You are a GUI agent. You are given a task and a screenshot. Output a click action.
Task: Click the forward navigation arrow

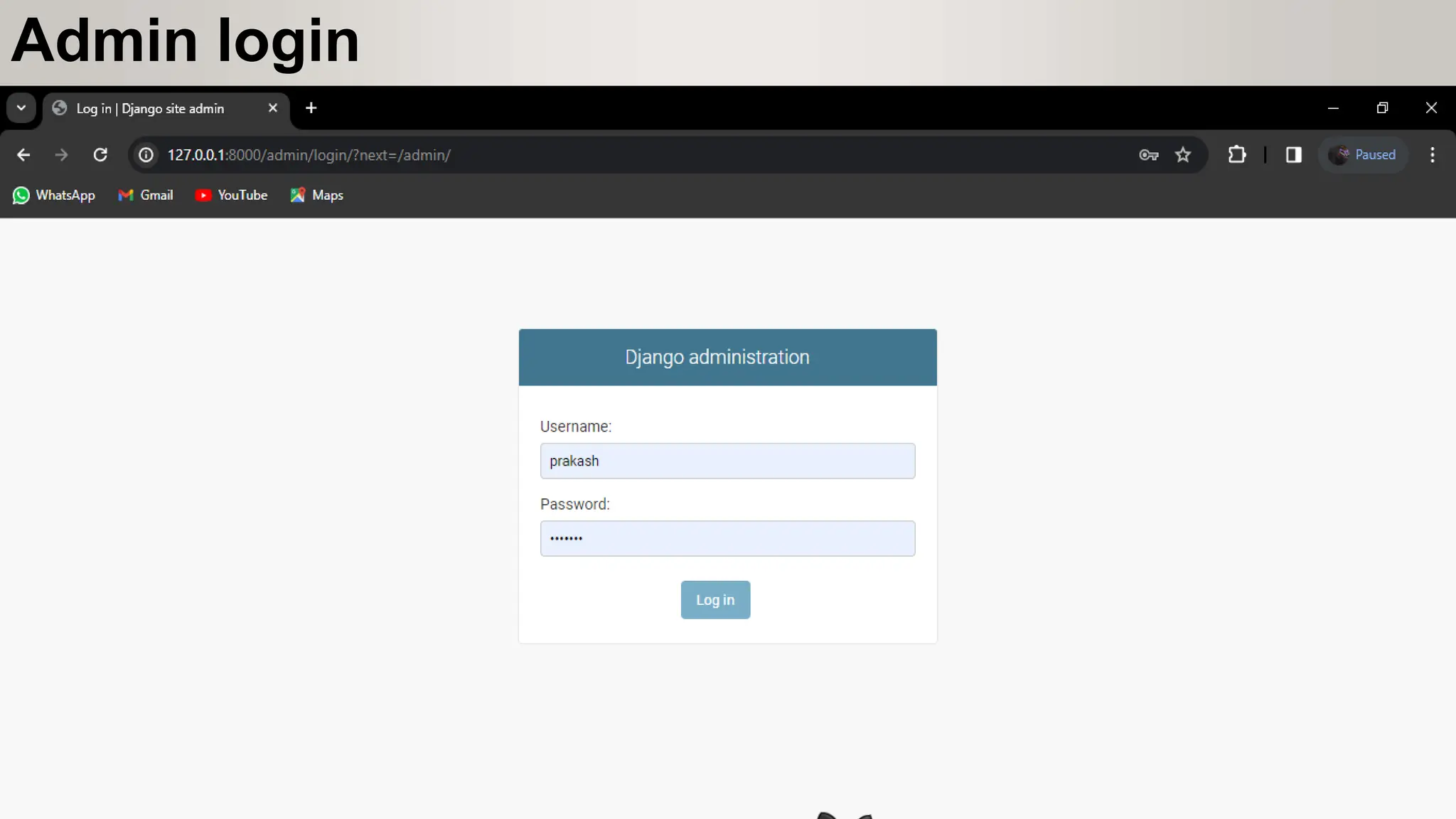pos(62,155)
